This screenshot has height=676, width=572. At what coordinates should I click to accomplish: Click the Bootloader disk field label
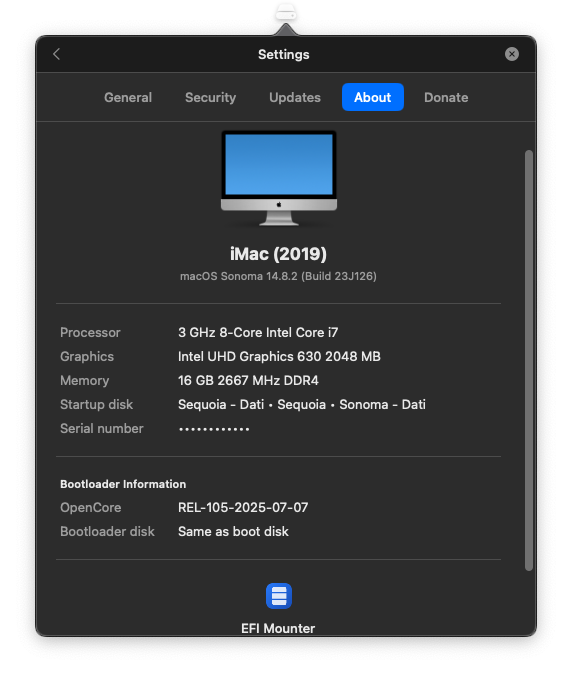pyautogui.click(x=107, y=532)
